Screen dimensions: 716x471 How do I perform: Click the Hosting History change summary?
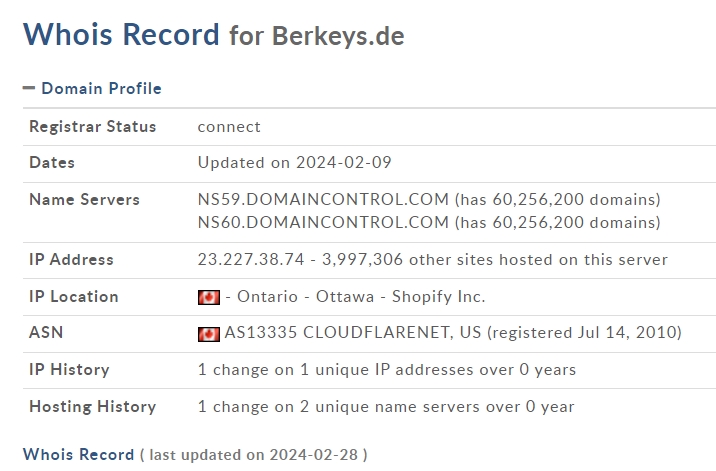[386, 407]
